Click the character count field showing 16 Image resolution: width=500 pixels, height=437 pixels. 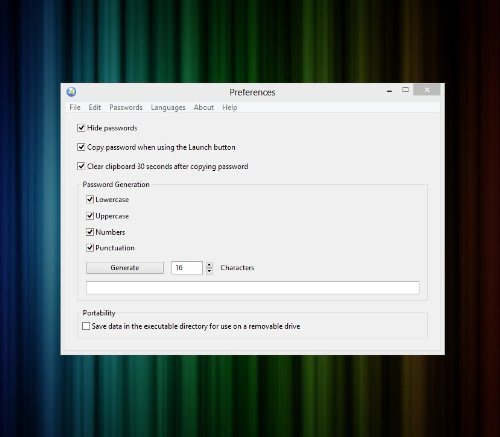click(x=187, y=268)
